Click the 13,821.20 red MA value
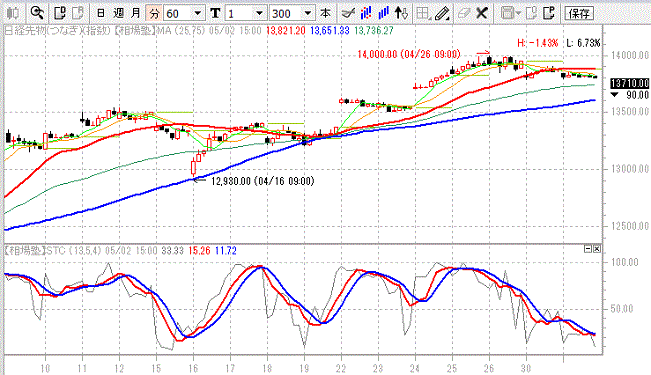The image size is (651, 375). pyautogui.click(x=286, y=30)
